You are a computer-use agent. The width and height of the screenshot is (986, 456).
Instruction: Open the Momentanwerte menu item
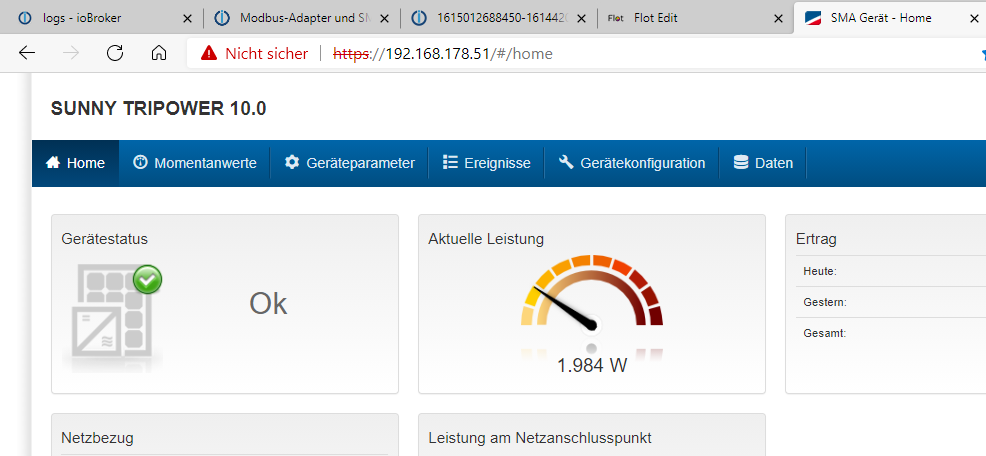194,164
